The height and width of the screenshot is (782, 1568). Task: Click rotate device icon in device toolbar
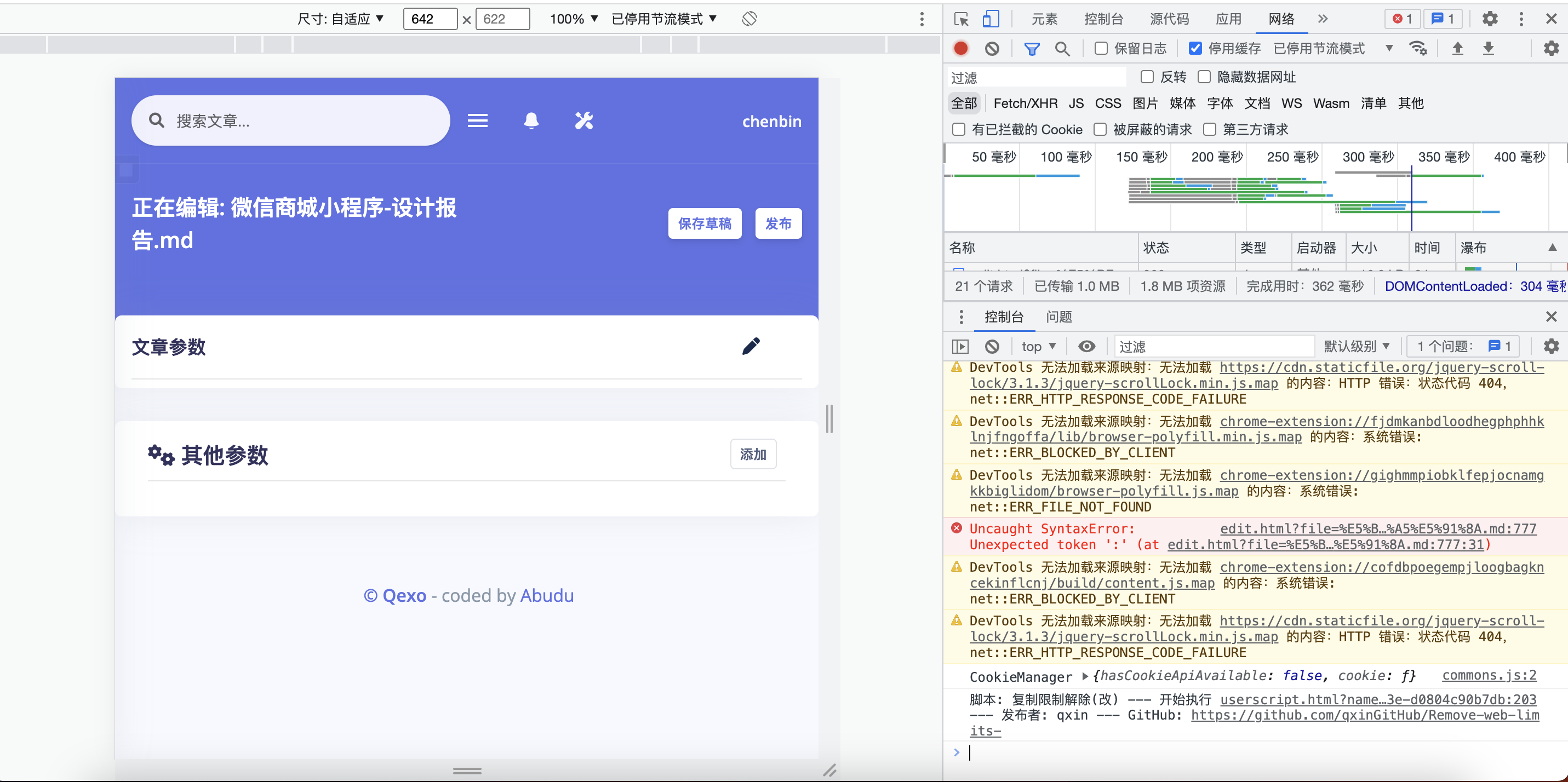click(x=749, y=19)
